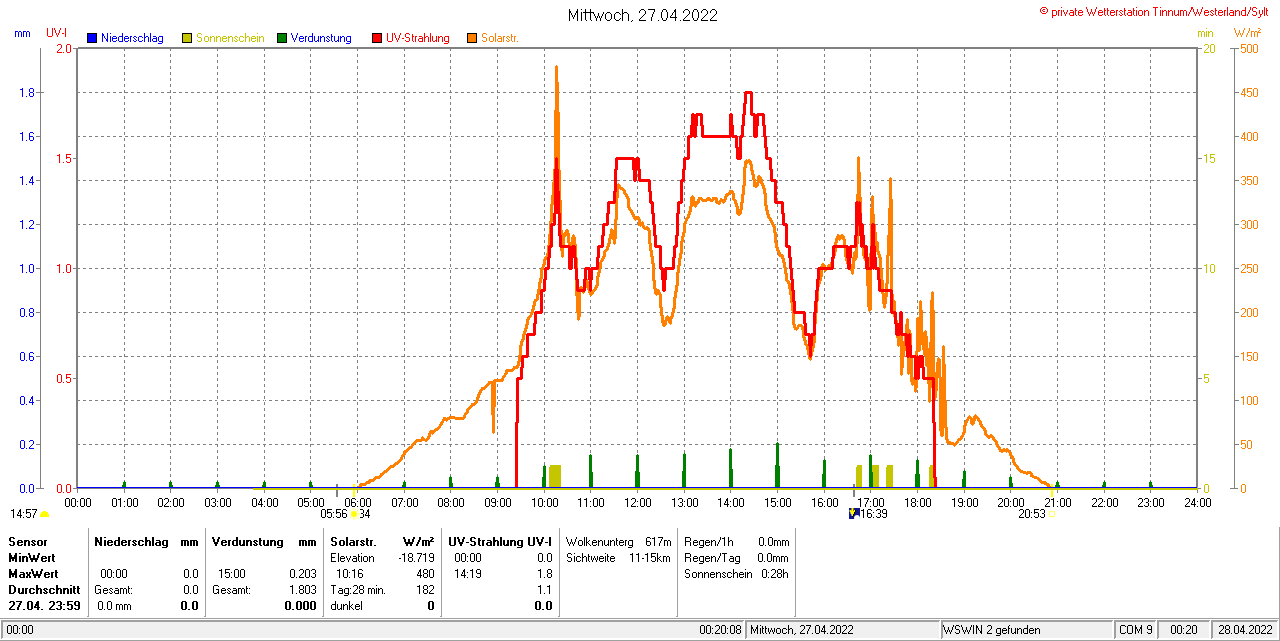Click the Durchschnitt row label

(x=44, y=590)
